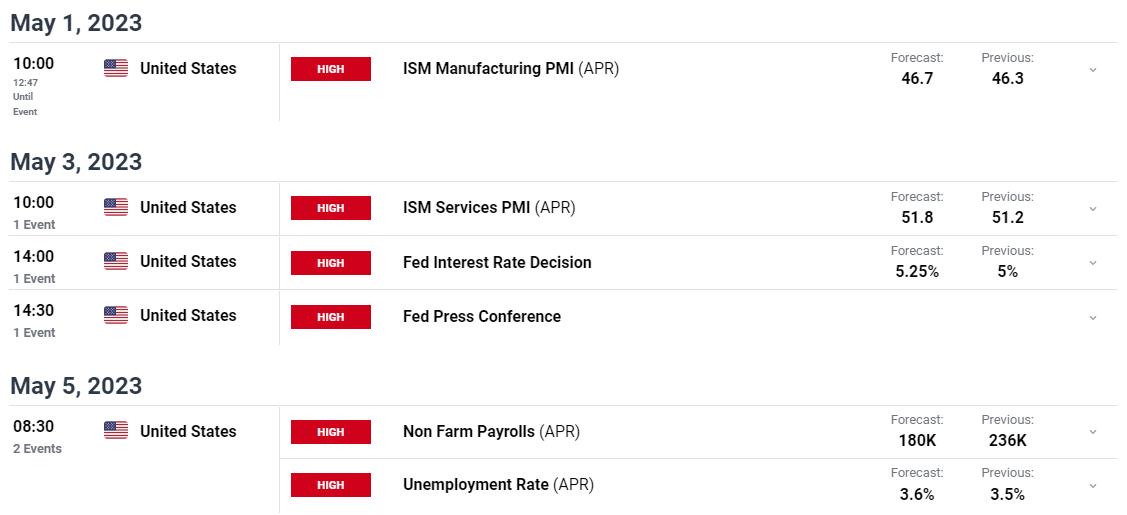Click the May 3, 2023 date heading

[77, 162]
